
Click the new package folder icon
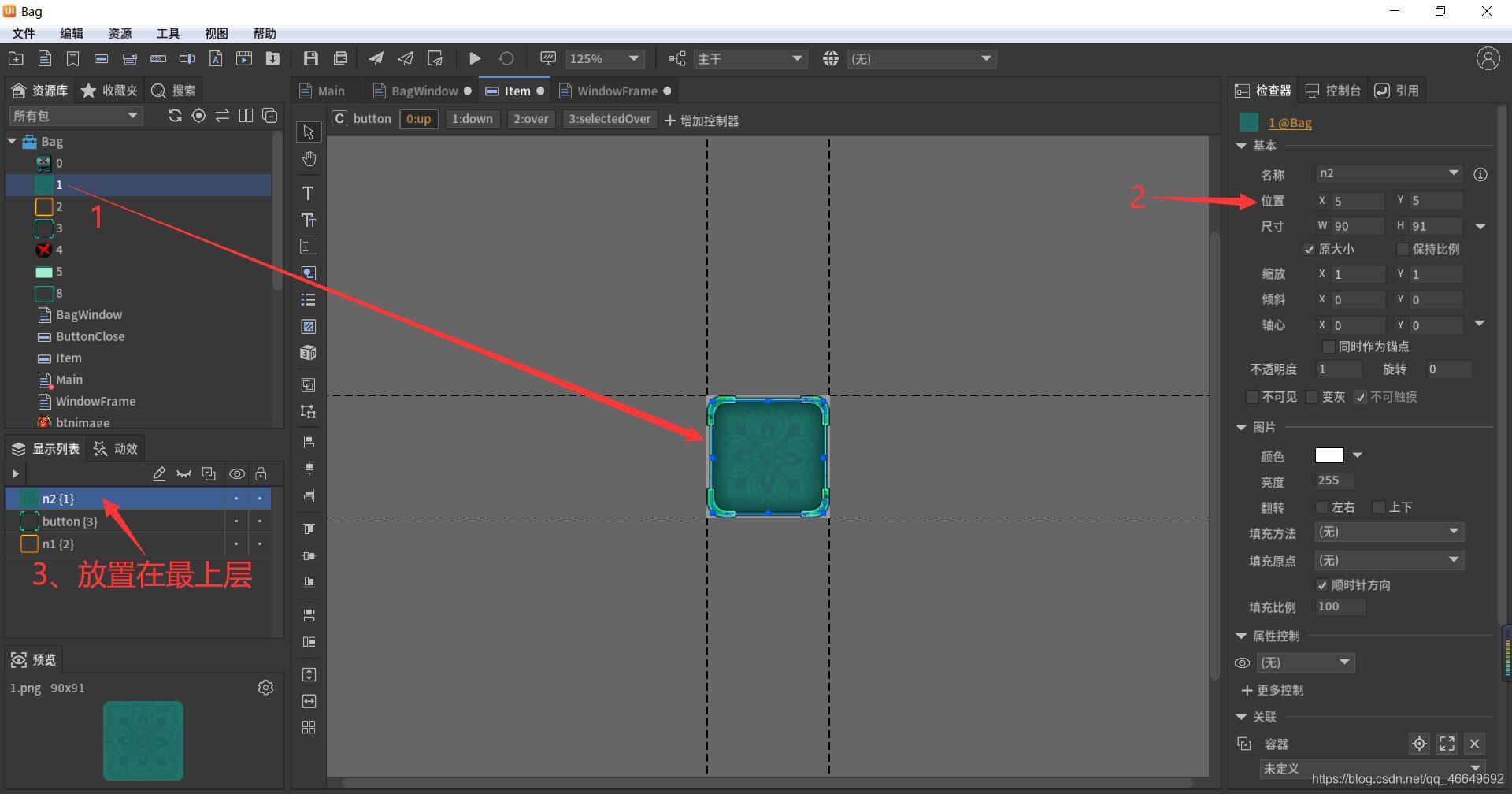click(16, 58)
